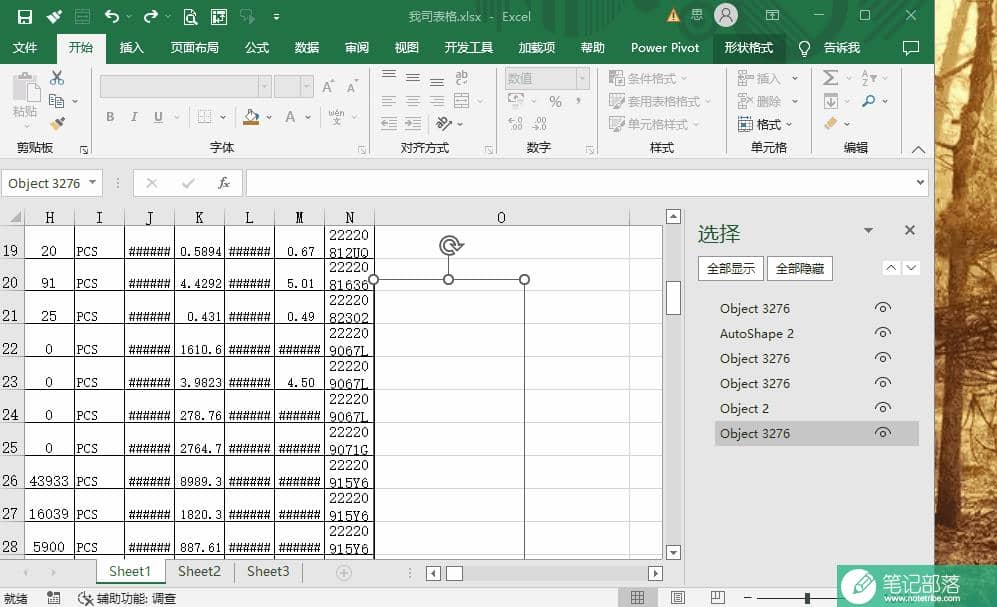Click the fx insert function button
The width and height of the screenshot is (997, 607).
pyautogui.click(x=223, y=183)
